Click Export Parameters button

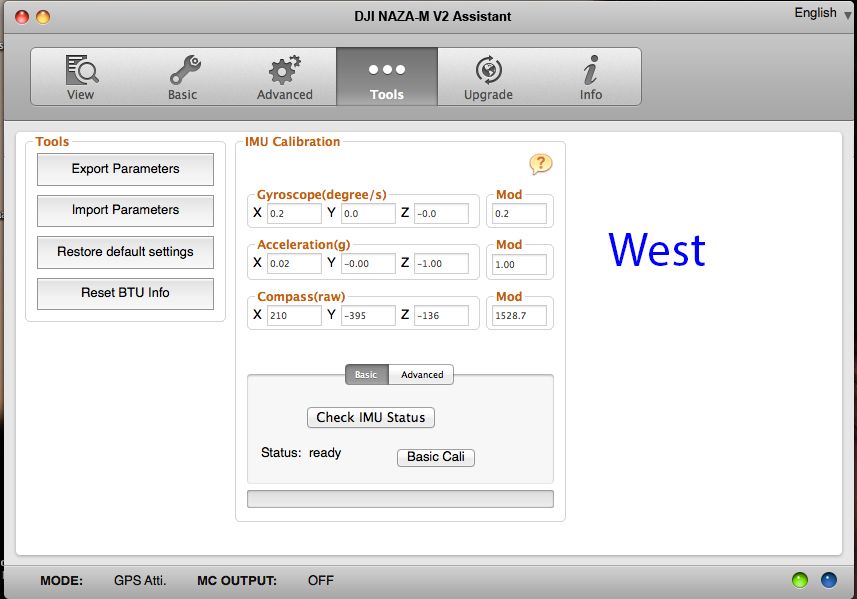point(125,169)
